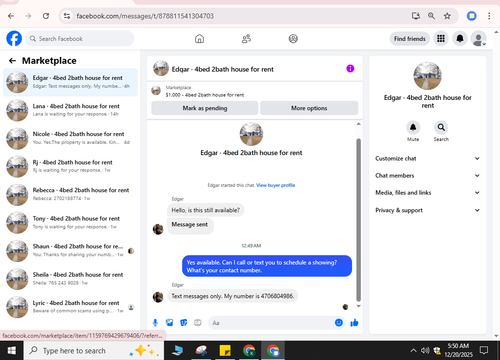The height and width of the screenshot is (360, 500).
Task: Open Lana conversation in chat list
Action: click(70, 110)
